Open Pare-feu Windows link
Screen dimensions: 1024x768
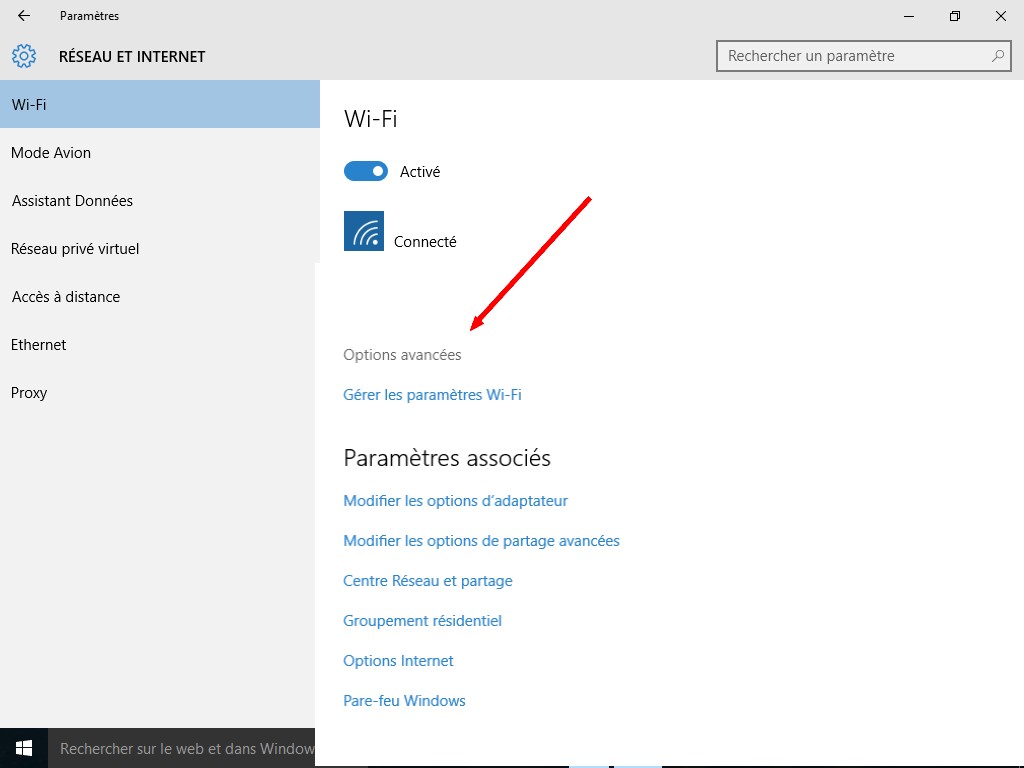pos(404,701)
